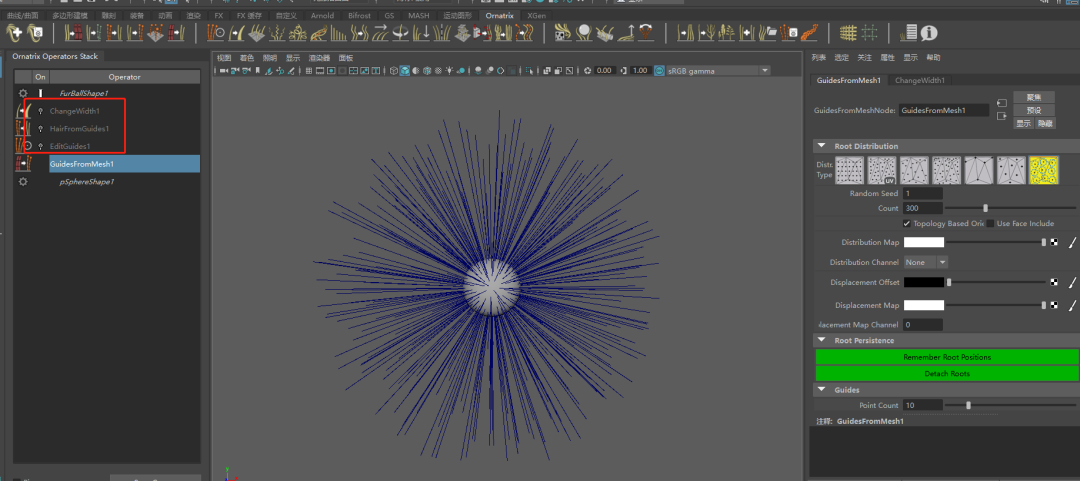Collapse the Root Distribution section
The image size is (1080, 481).
coord(821,146)
